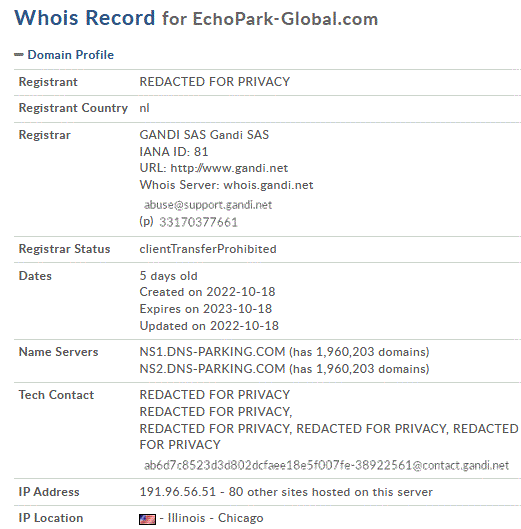
Task: Click the EchoPark-Global.com domain in the heading
Action: (285, 19)
